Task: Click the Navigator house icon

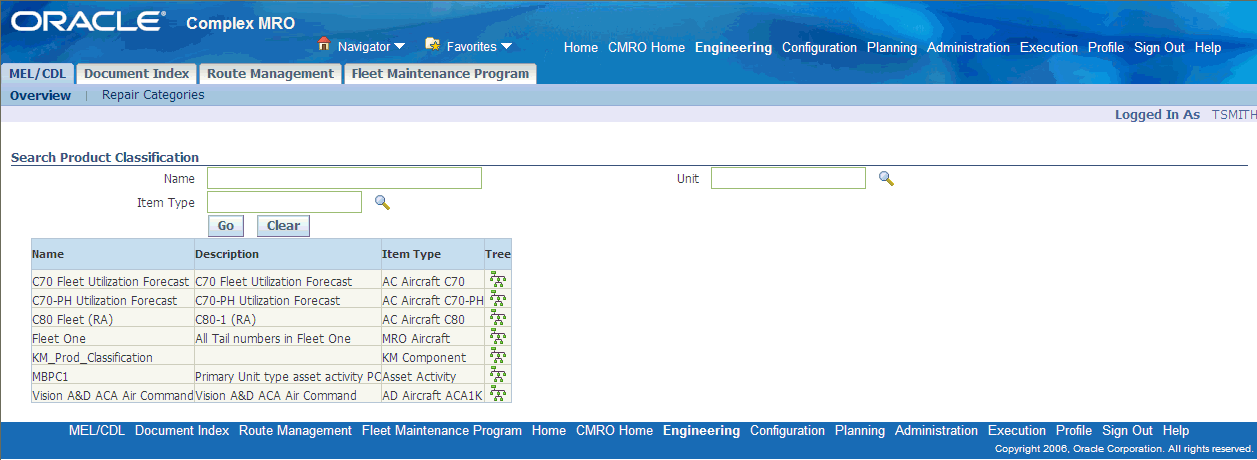Action: tap(323, 44)
